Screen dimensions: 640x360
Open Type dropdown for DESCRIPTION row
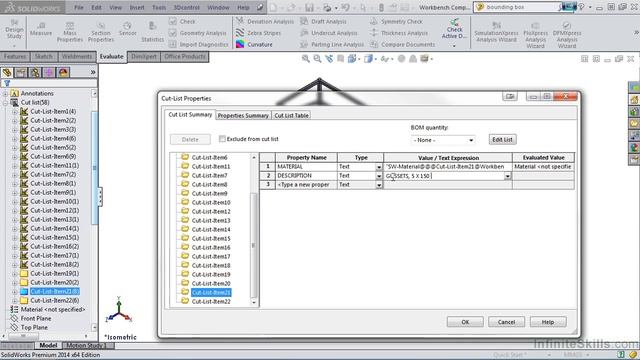point(378,176)
